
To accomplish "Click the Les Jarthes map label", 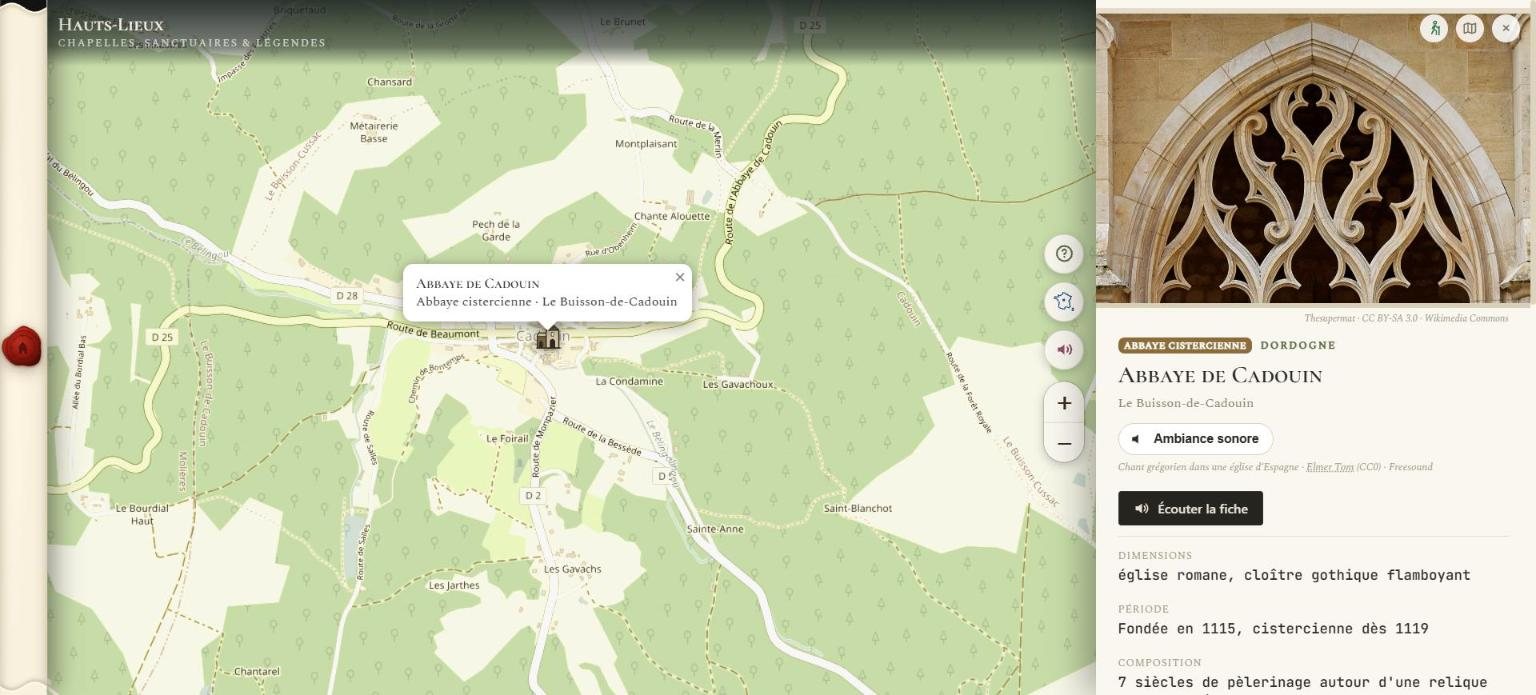I will tap(454, 585).
